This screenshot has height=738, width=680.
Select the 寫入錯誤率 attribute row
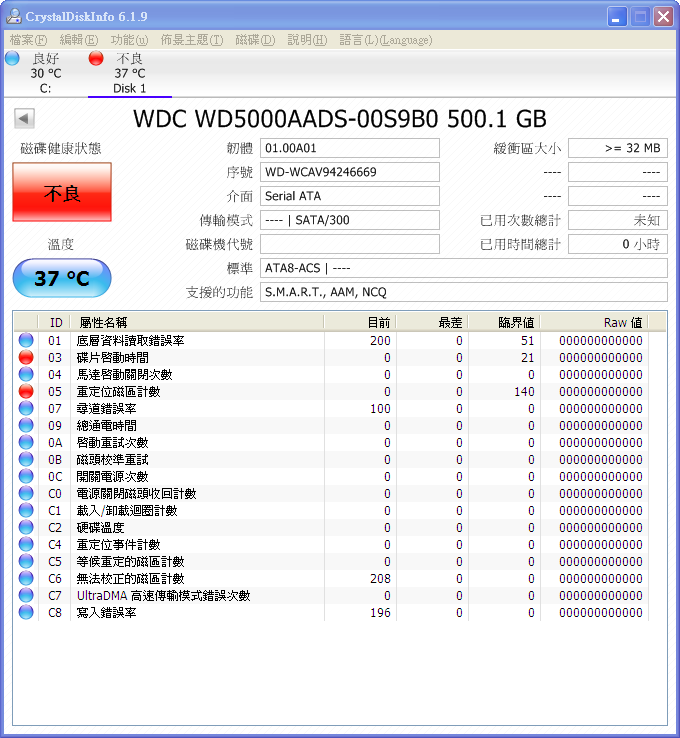pos(331,612)
